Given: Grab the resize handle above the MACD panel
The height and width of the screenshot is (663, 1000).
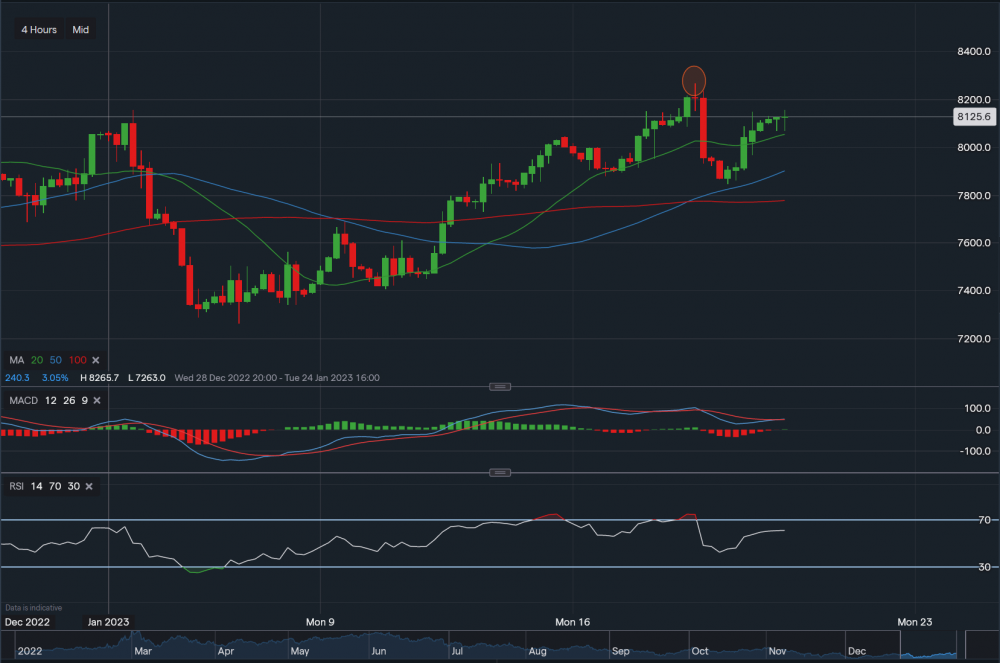Looking at the screenshot, I should coord(500,386).
